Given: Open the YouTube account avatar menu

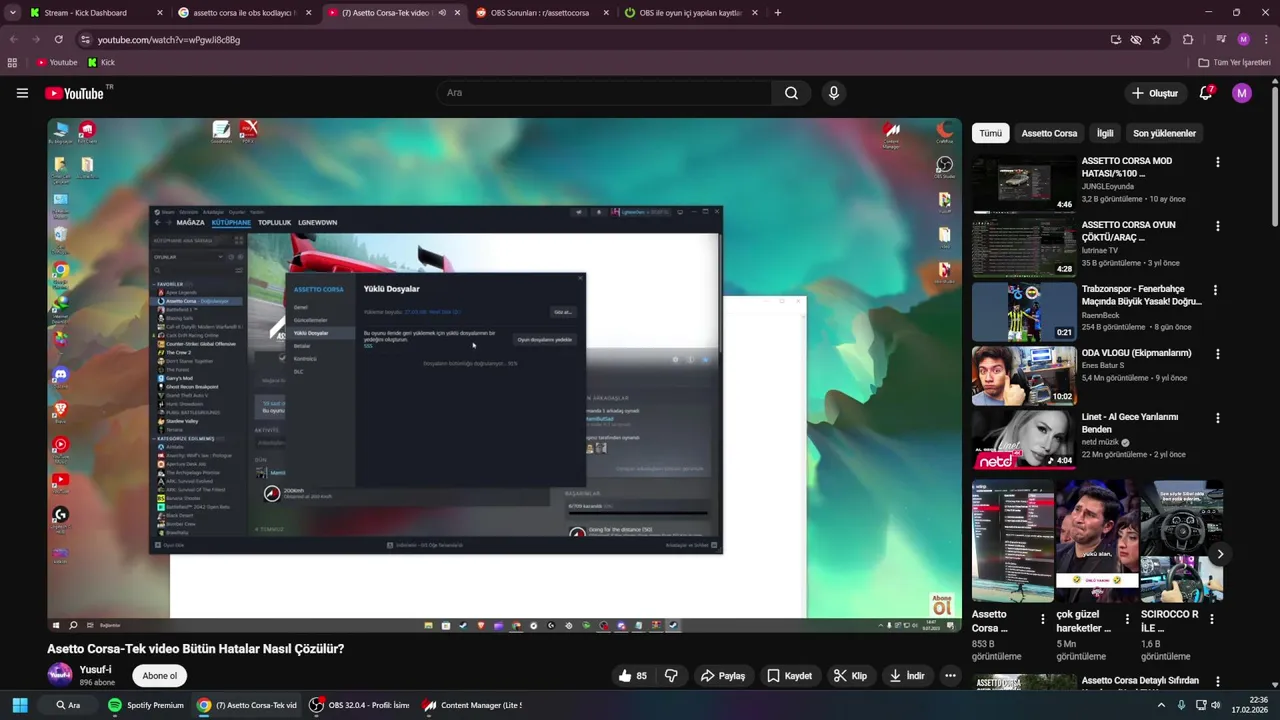Looking at the screenshot, I should 1242,93.
